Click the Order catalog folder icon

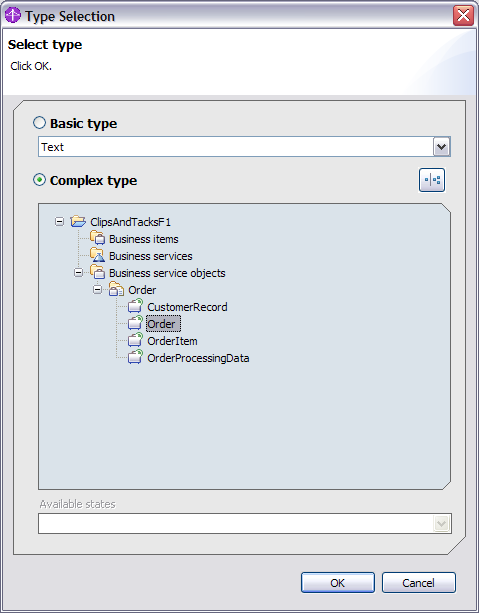point(117,289)
